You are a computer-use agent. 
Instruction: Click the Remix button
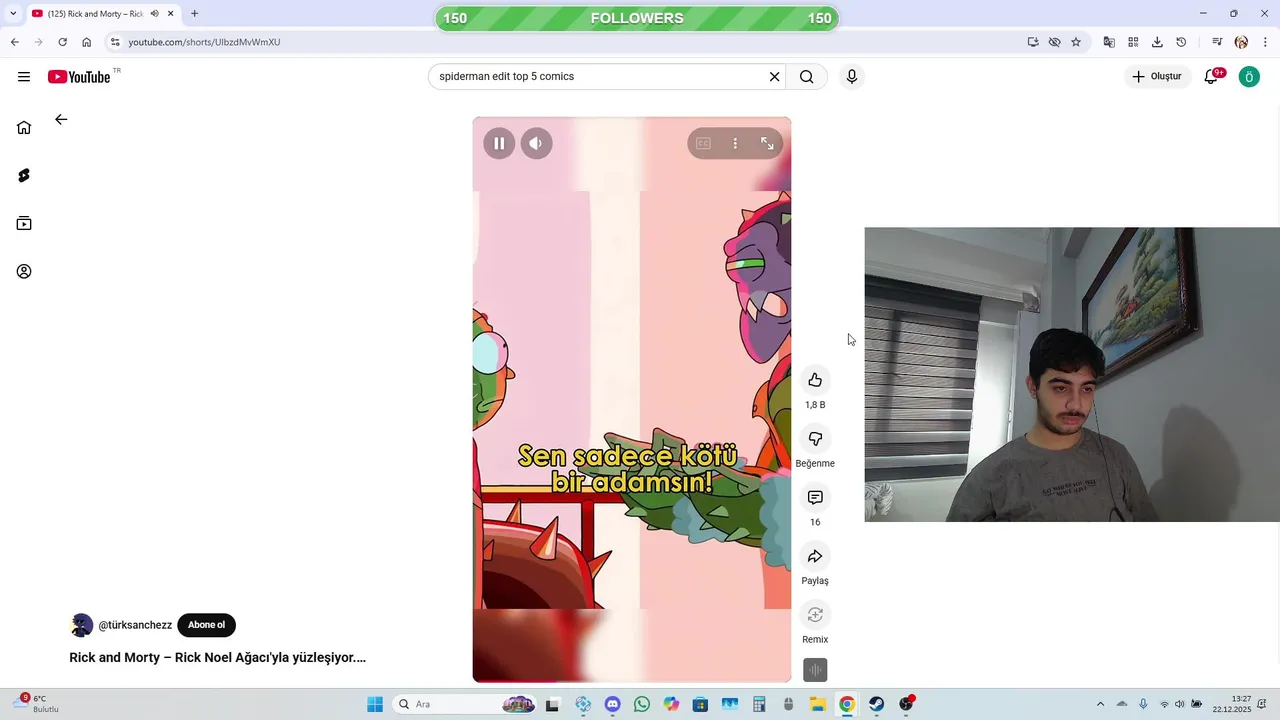815,614
